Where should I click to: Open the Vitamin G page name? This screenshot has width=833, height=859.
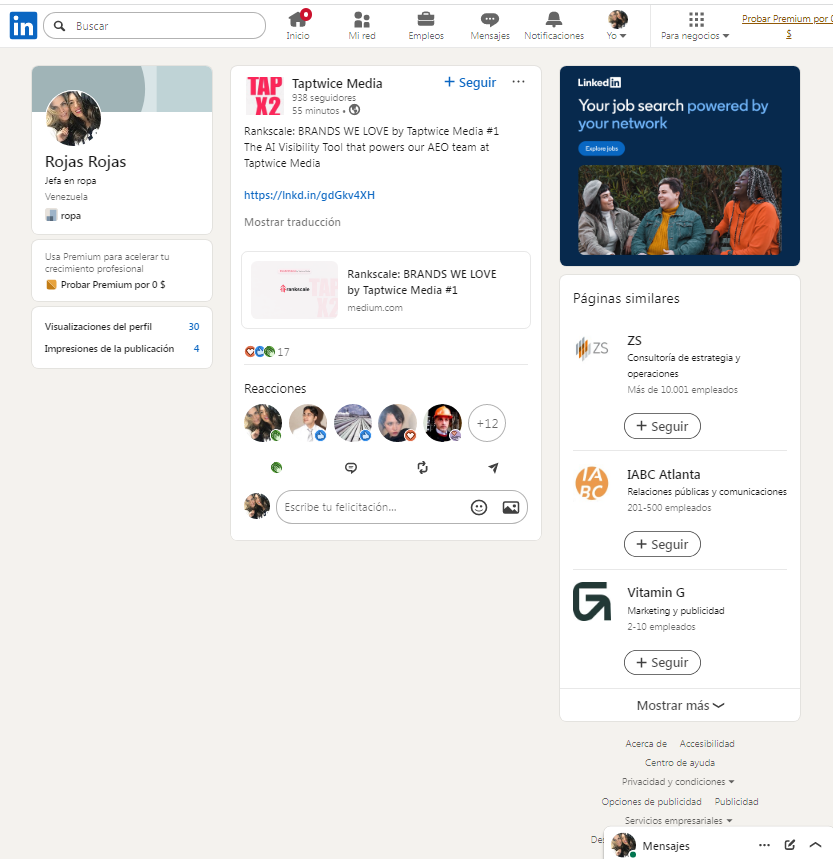[656, 593]
